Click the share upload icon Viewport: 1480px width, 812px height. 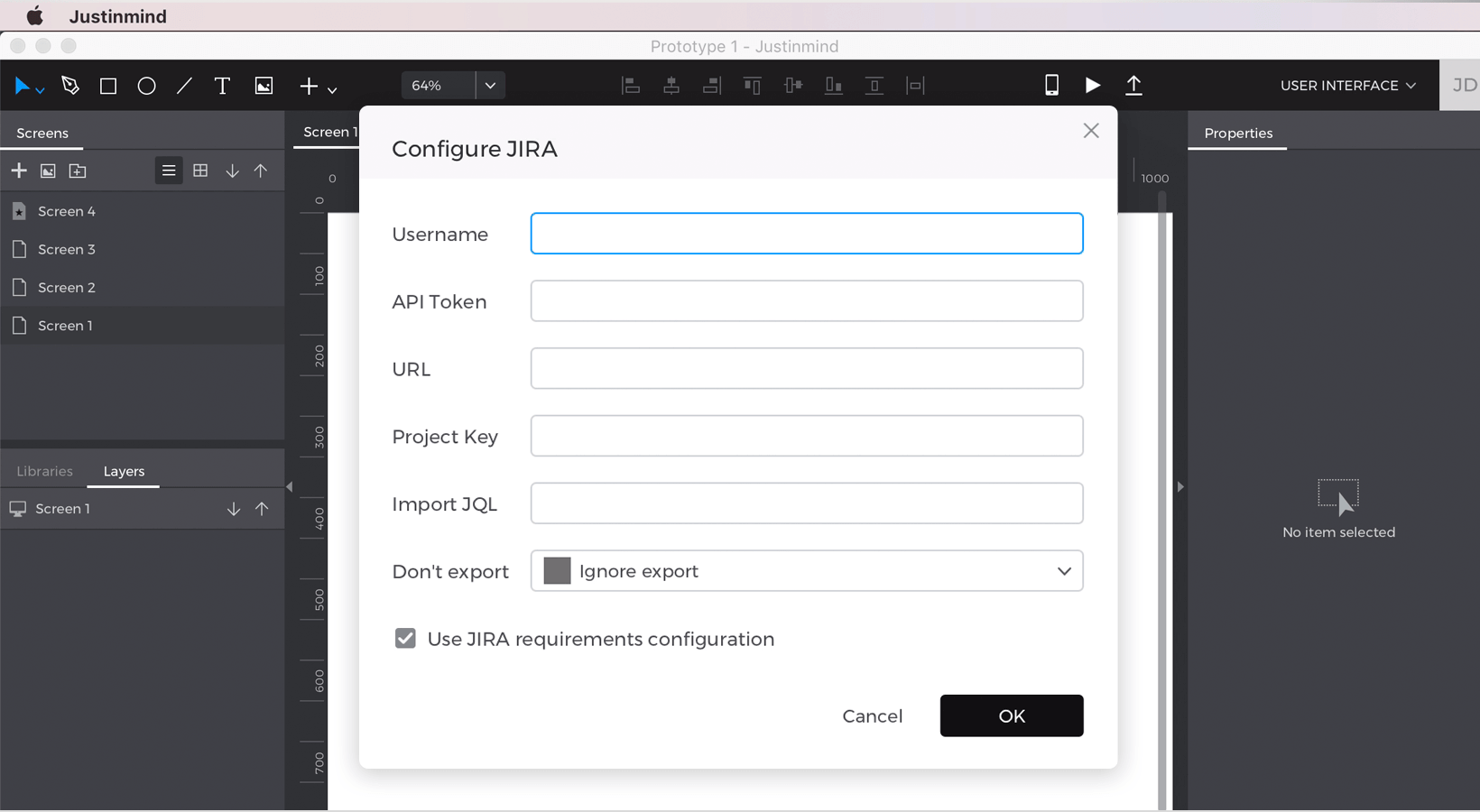click(x=1133, y=85)
